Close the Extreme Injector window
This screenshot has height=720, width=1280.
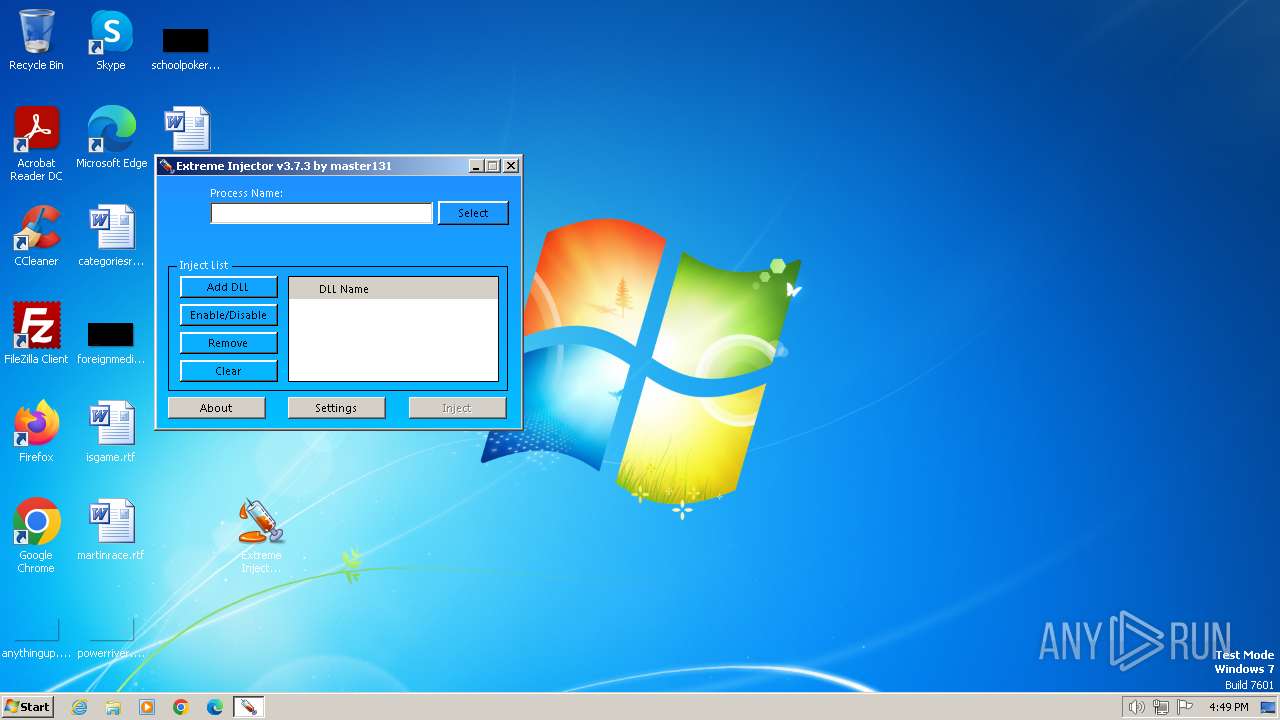pos(511,166)
